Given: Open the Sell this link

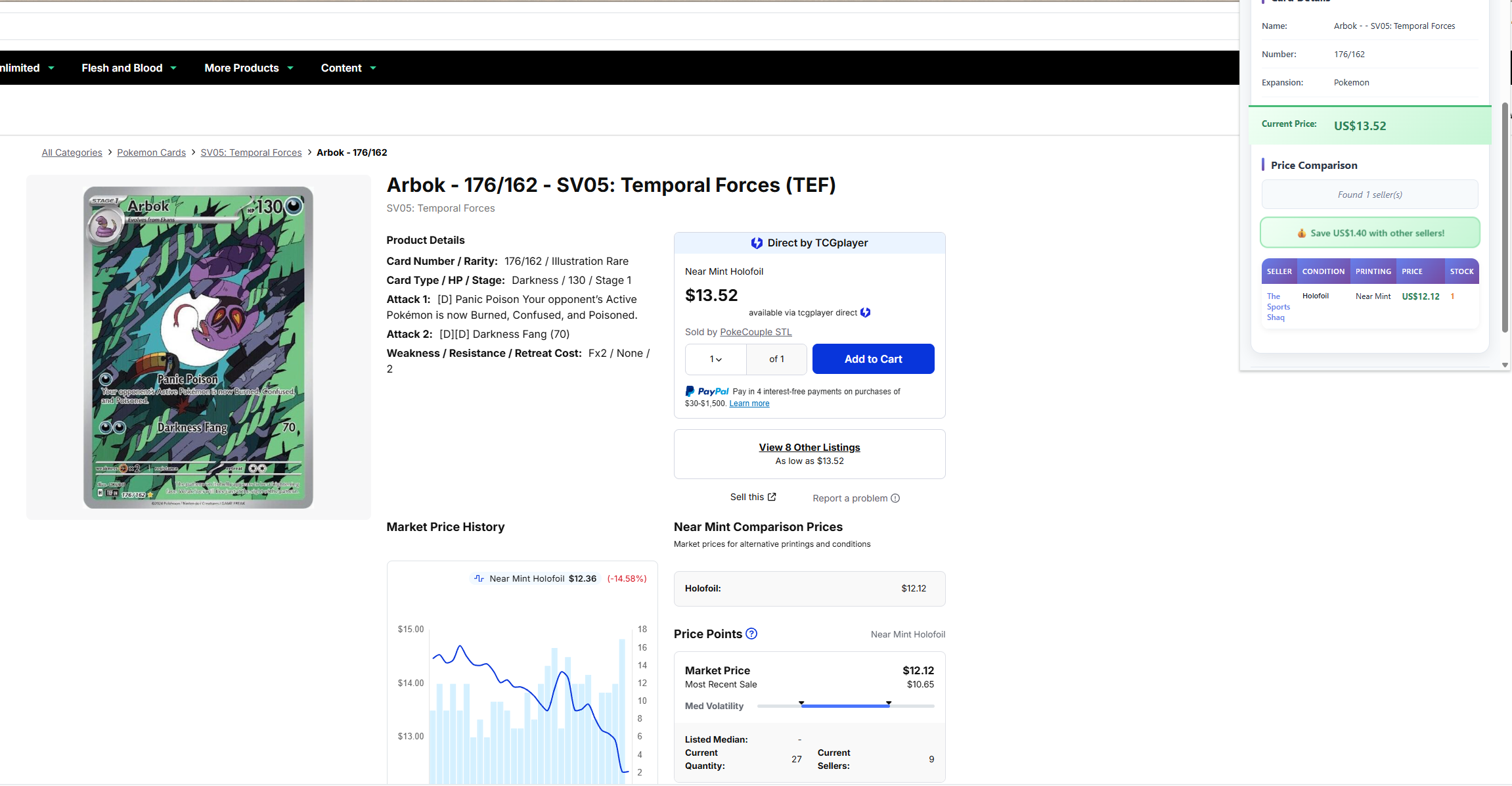Looking at the screenshot, I should 753,497.
